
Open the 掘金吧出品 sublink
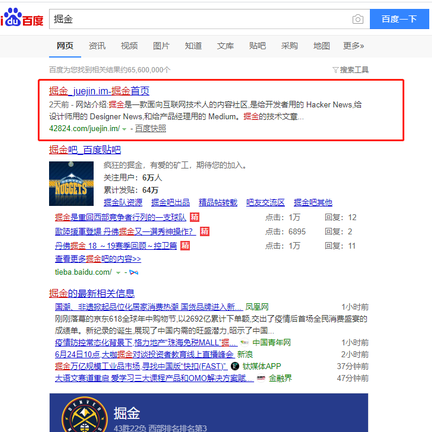click(x=170, y=202)
